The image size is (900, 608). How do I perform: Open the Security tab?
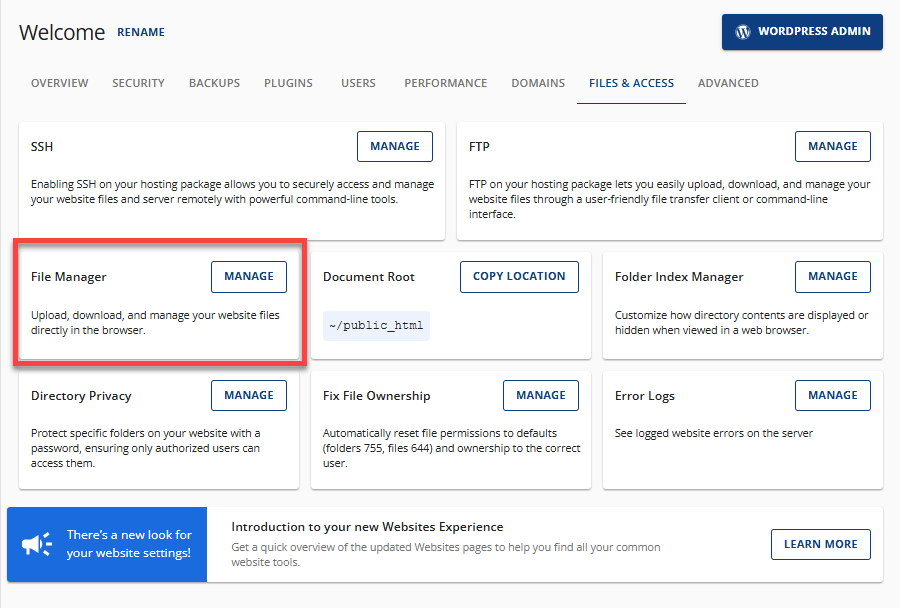138,83
